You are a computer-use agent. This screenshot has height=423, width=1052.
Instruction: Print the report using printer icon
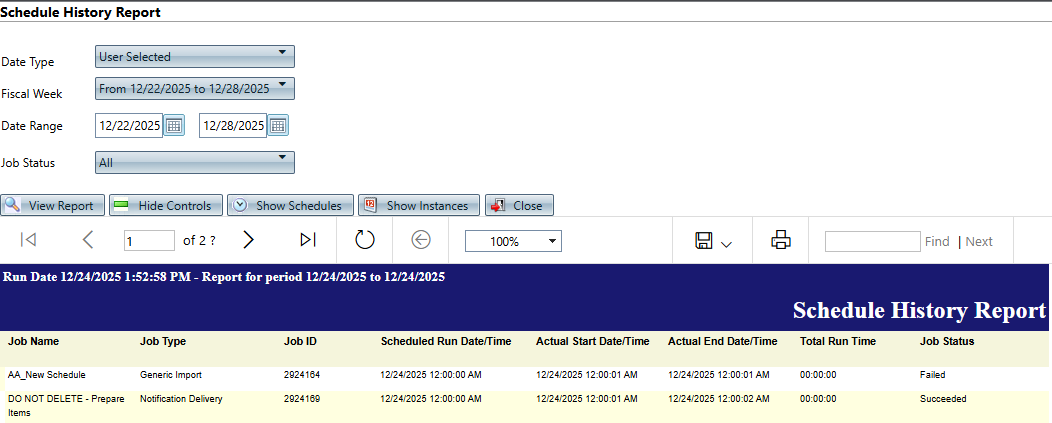781,240
